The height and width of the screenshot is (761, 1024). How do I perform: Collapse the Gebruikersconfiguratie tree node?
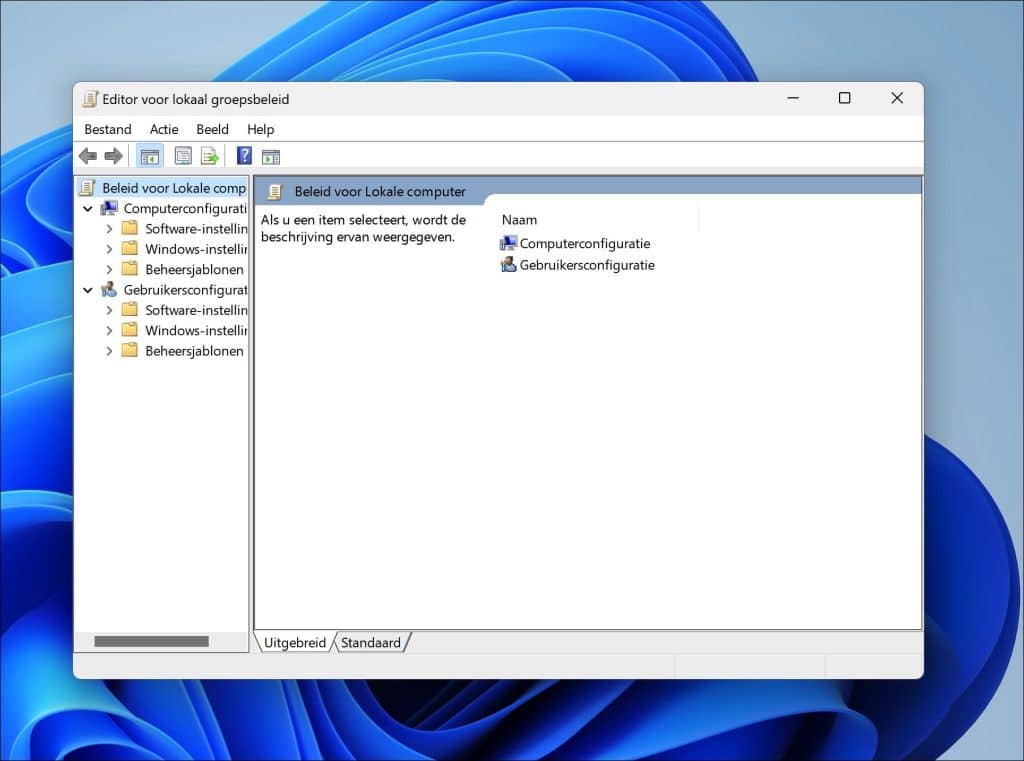(88, 290)
